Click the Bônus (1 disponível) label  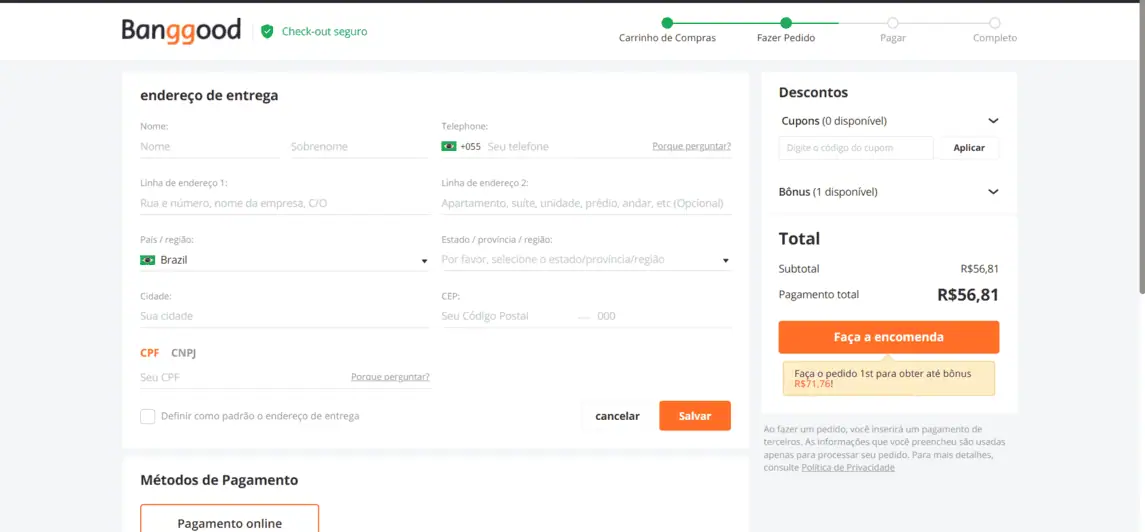pyautogui.click(x=828, y=192)
